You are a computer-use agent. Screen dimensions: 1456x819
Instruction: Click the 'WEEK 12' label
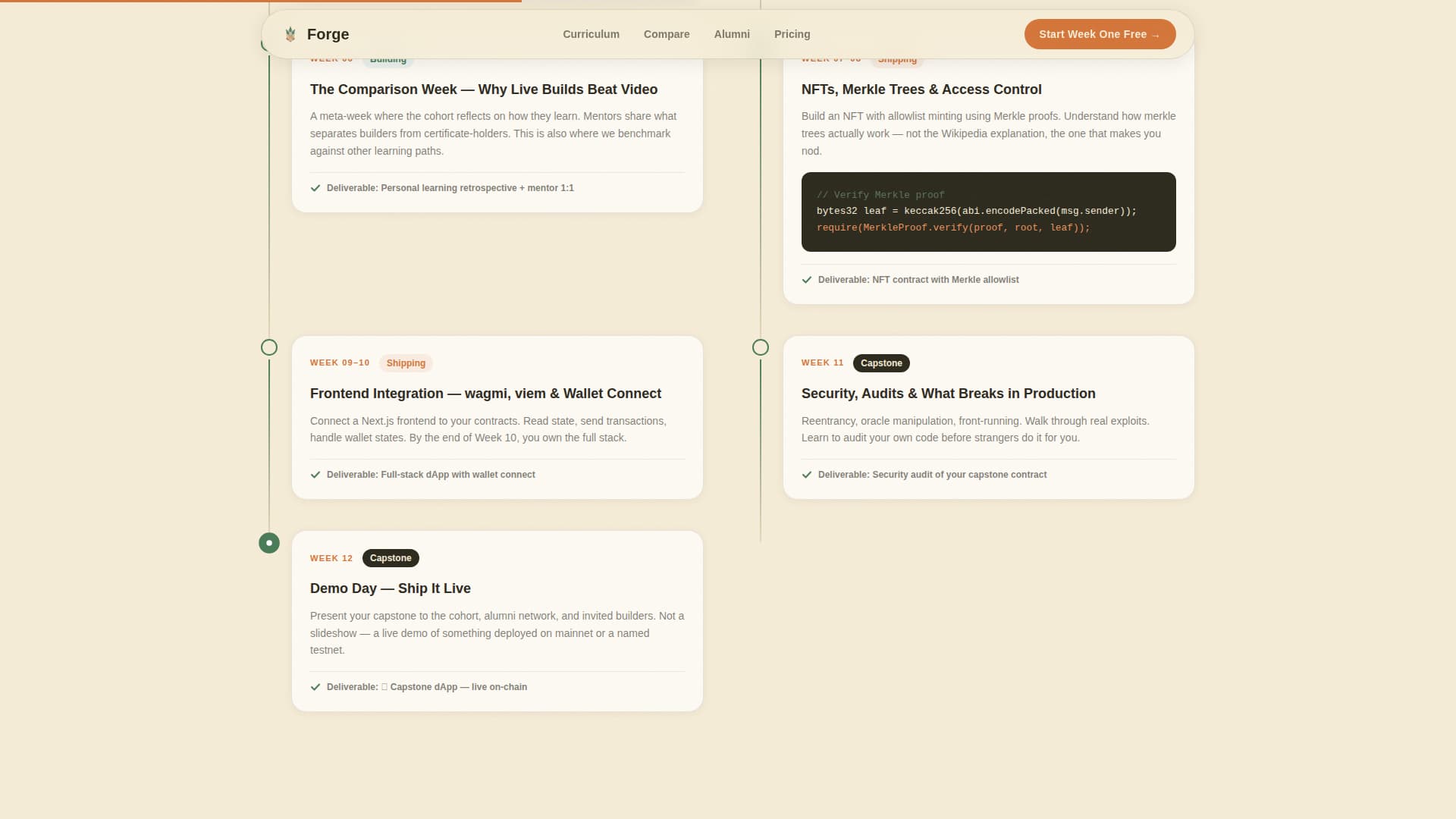(x=331, y=558)
